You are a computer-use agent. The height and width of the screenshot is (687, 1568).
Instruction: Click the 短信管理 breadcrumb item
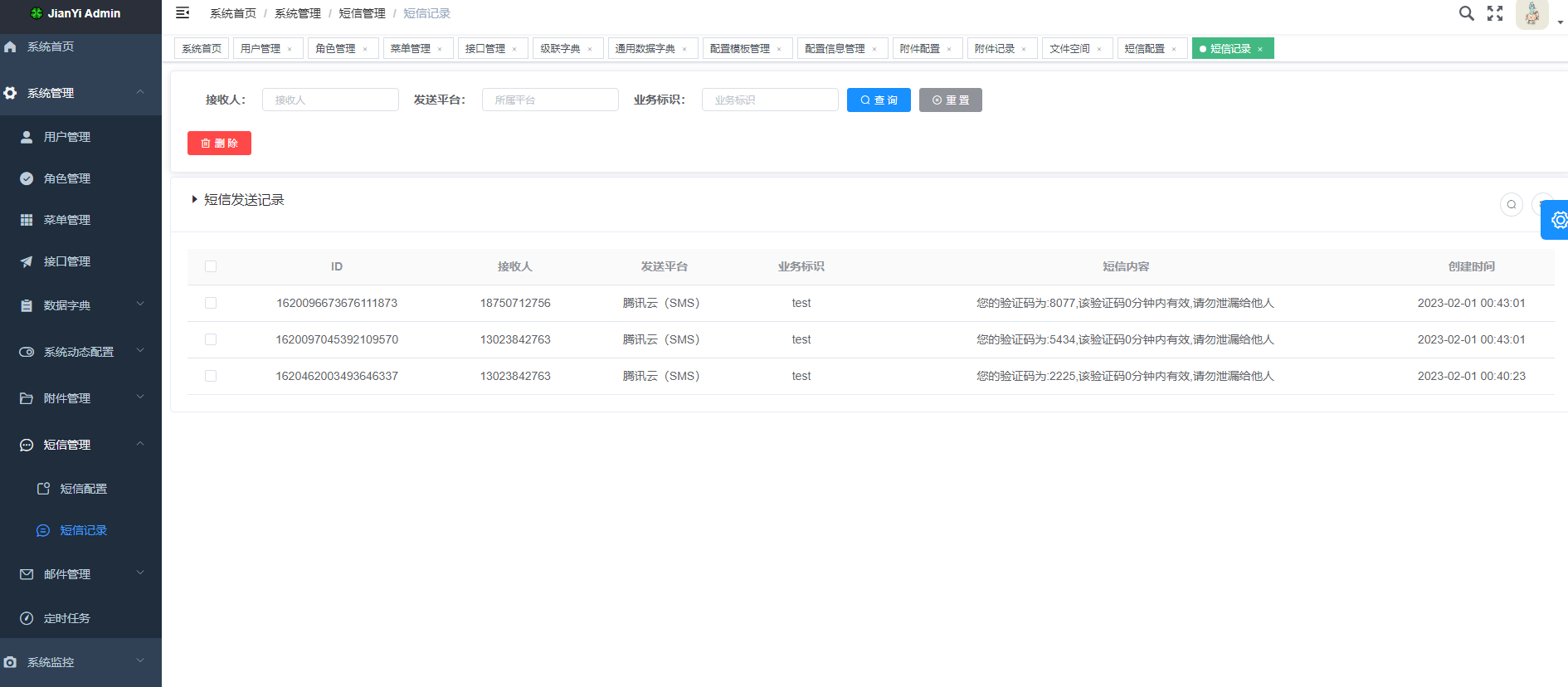[x=362, y=13]
